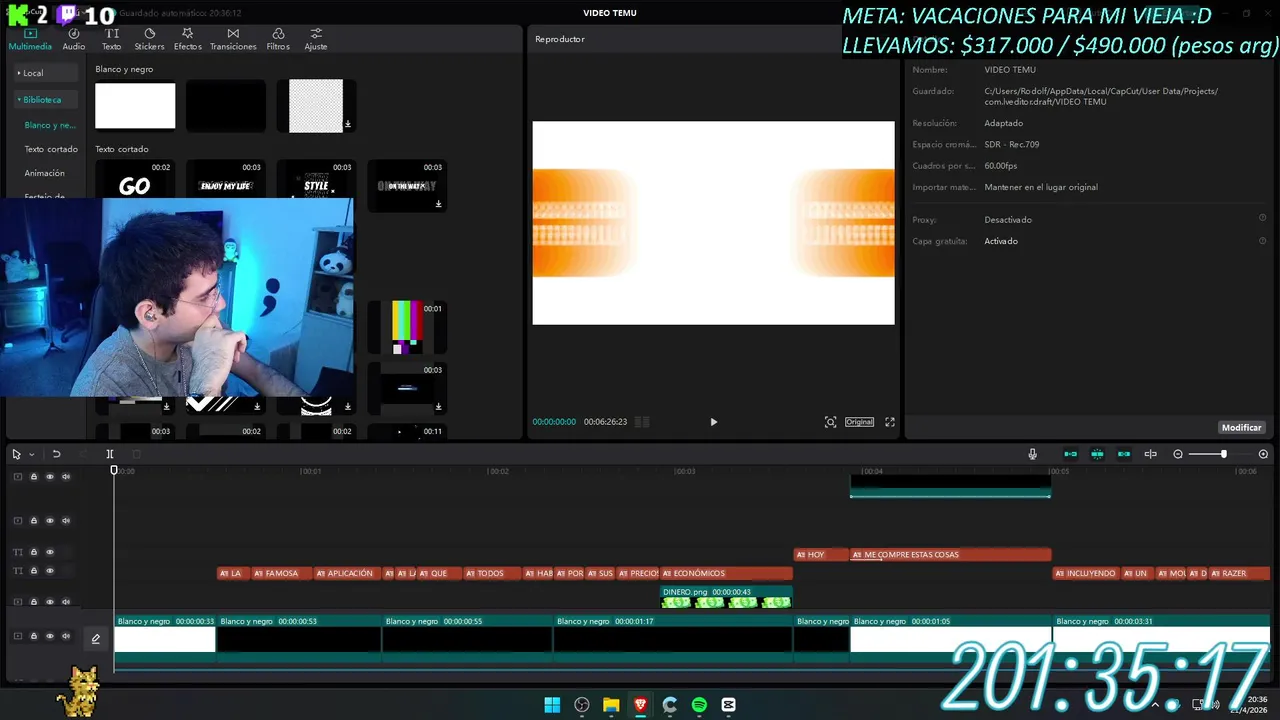Open the Multimedia tab
Screen dimensions: 1280x720
click(x=30, y=39)
